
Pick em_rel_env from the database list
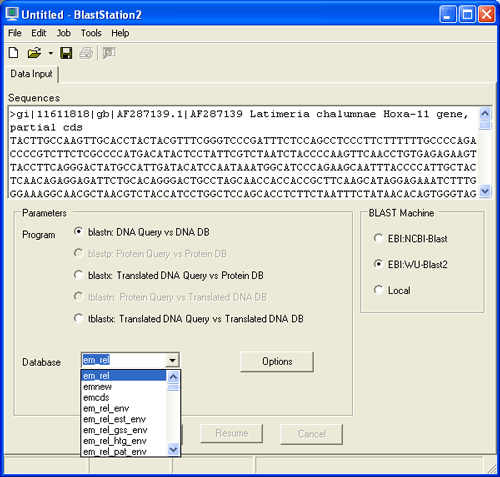click(x=124, y=408)
